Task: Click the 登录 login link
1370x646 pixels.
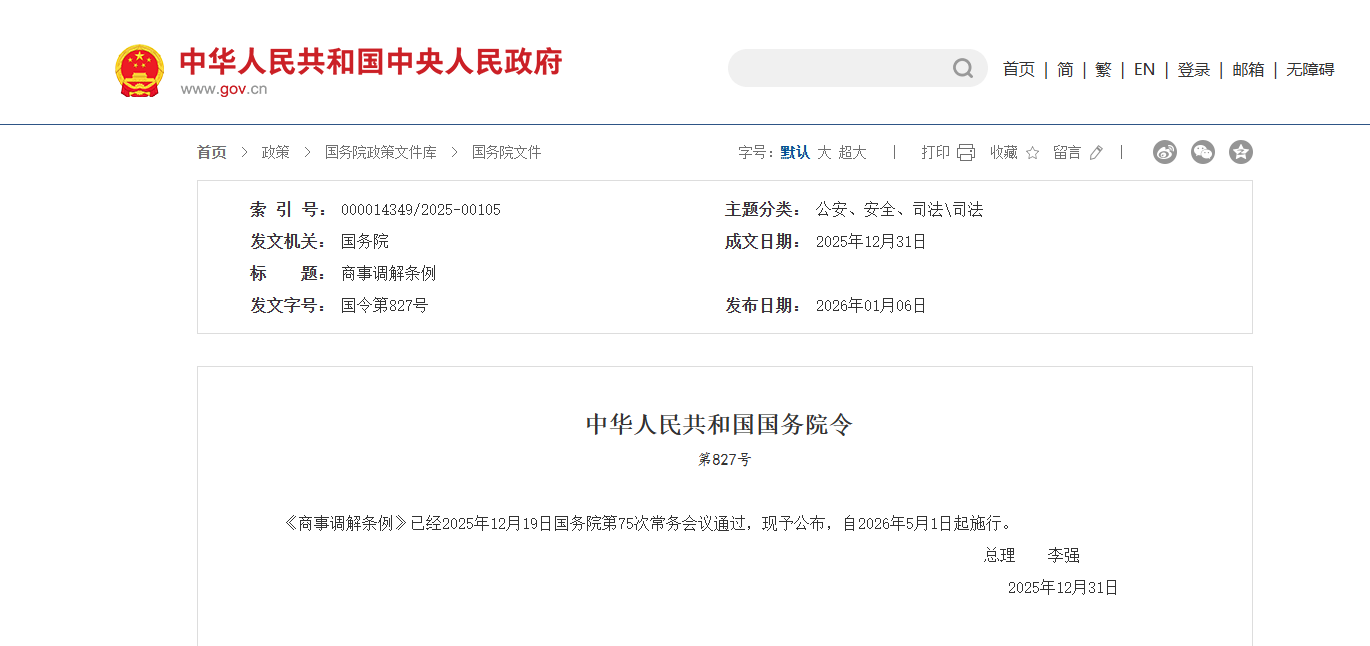Action: coord(1193,69)
